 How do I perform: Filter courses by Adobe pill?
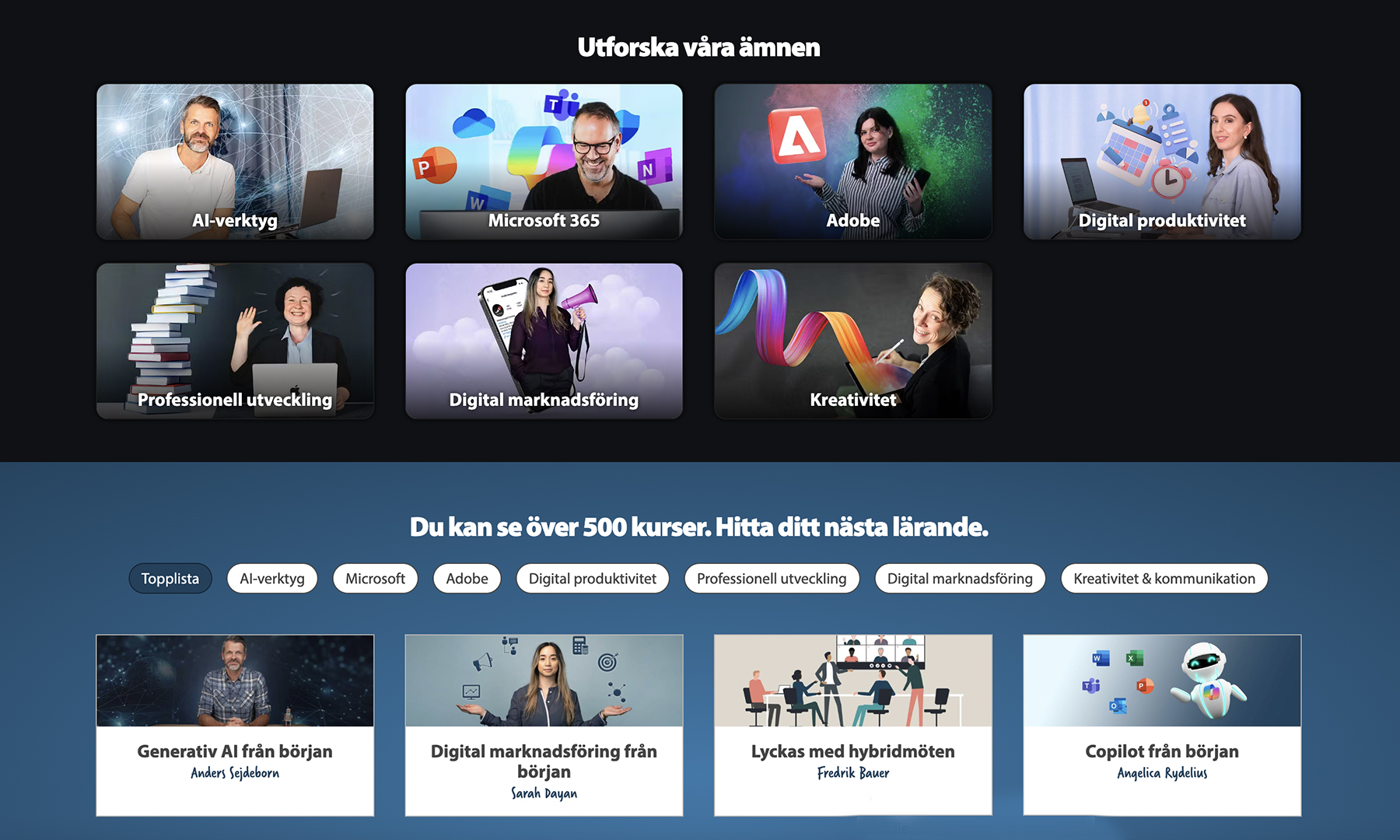[467, 579]
